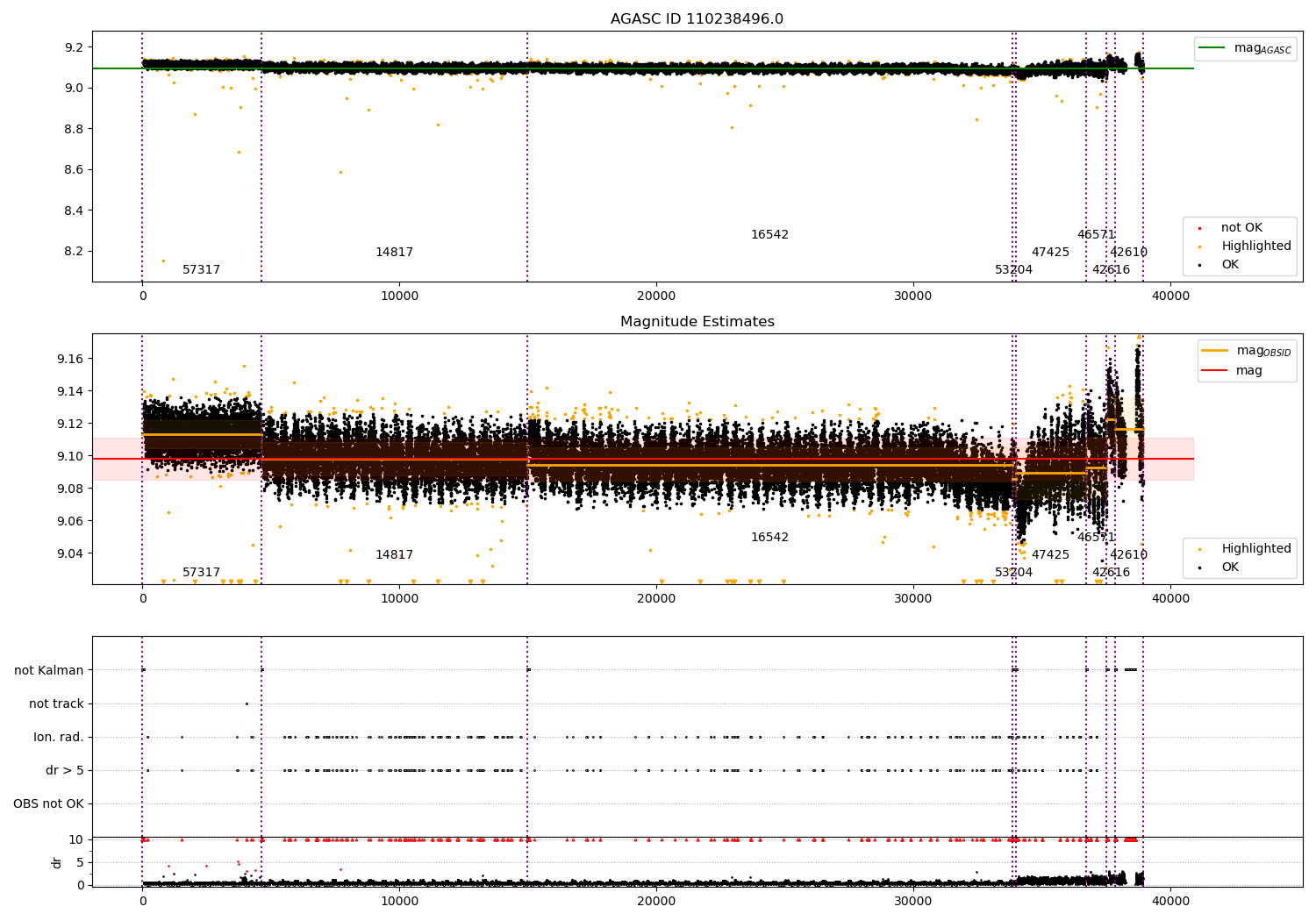Click the orange line sample beside mag OBSID
This screenshot has width=1316, height=921.
click(1214, 351)
